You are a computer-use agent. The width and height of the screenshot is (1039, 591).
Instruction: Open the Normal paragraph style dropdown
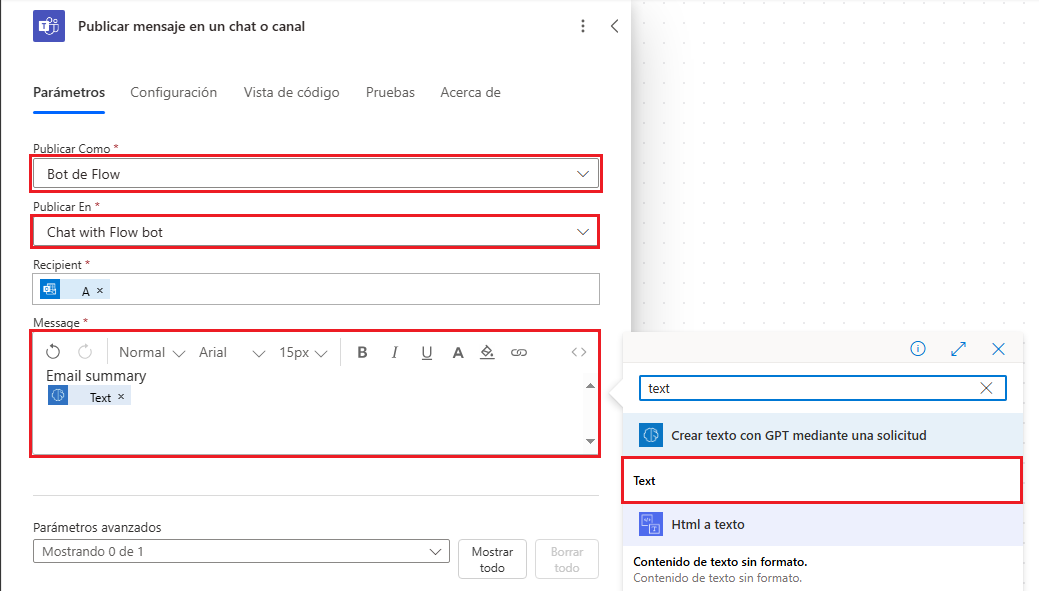[x=152, y=352]
